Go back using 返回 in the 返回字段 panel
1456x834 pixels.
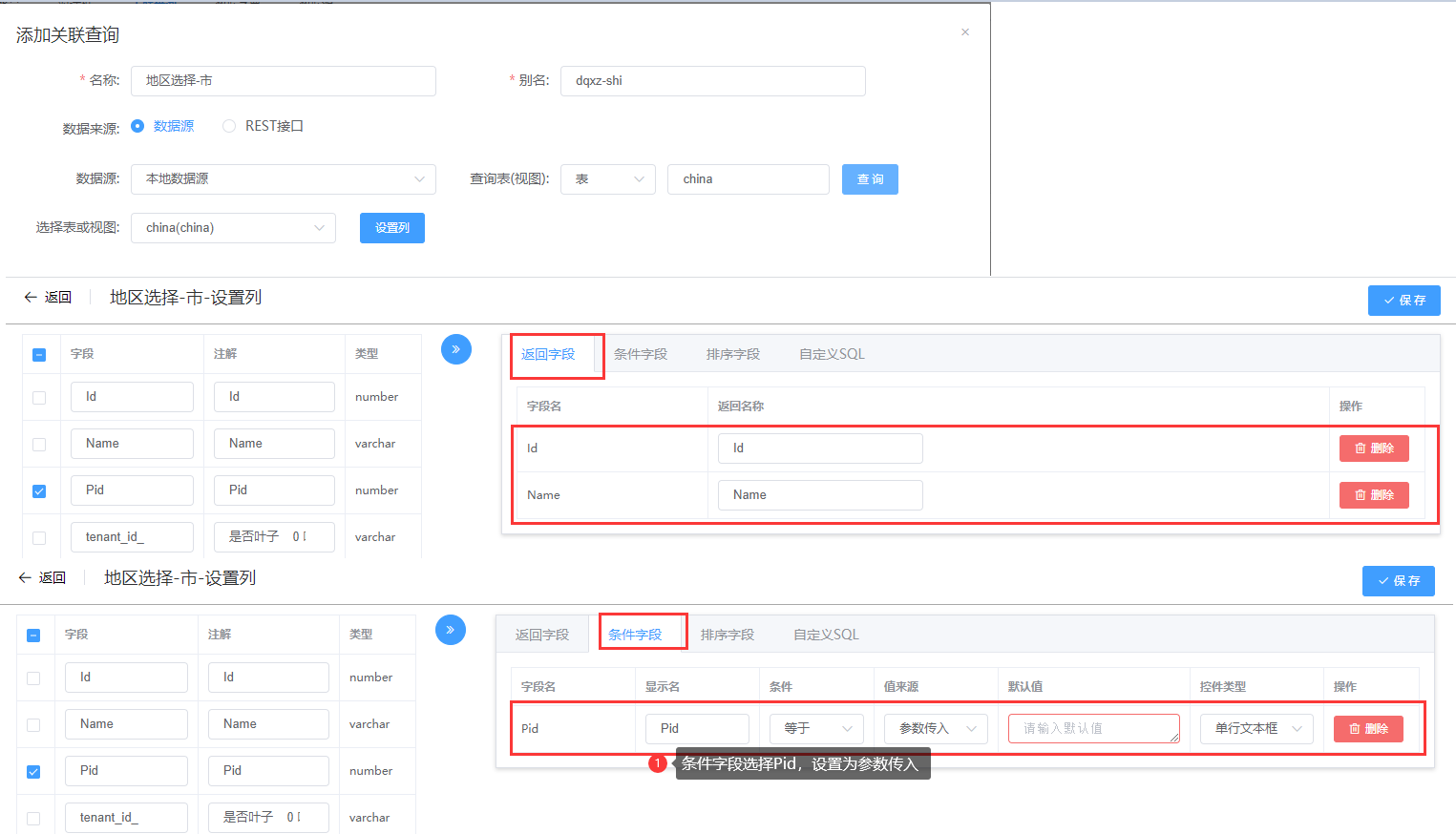tap(48, 297)
